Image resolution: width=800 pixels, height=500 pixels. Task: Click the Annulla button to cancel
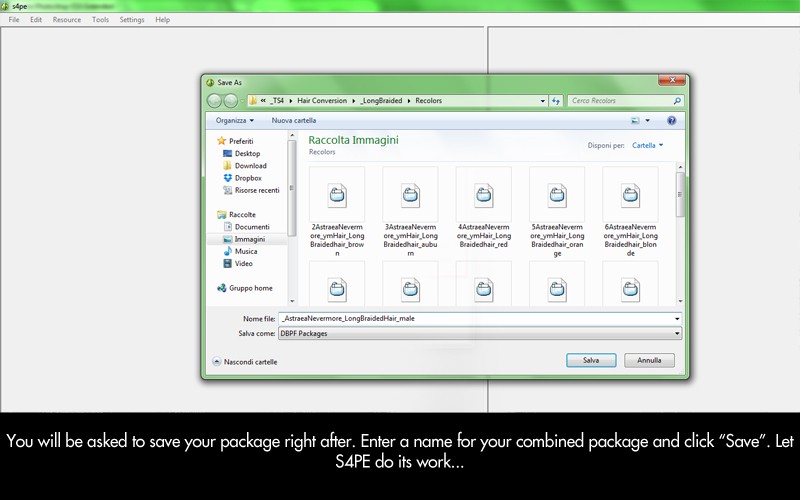click(649, 360)
